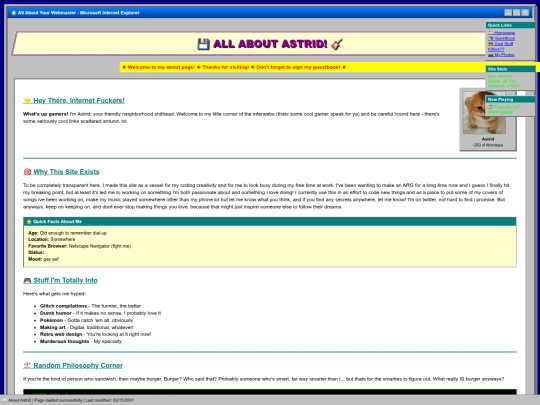This screenshot has width=540, height=405.
Task: Click the Site Stats panel header
Action: tap(510, 69)
